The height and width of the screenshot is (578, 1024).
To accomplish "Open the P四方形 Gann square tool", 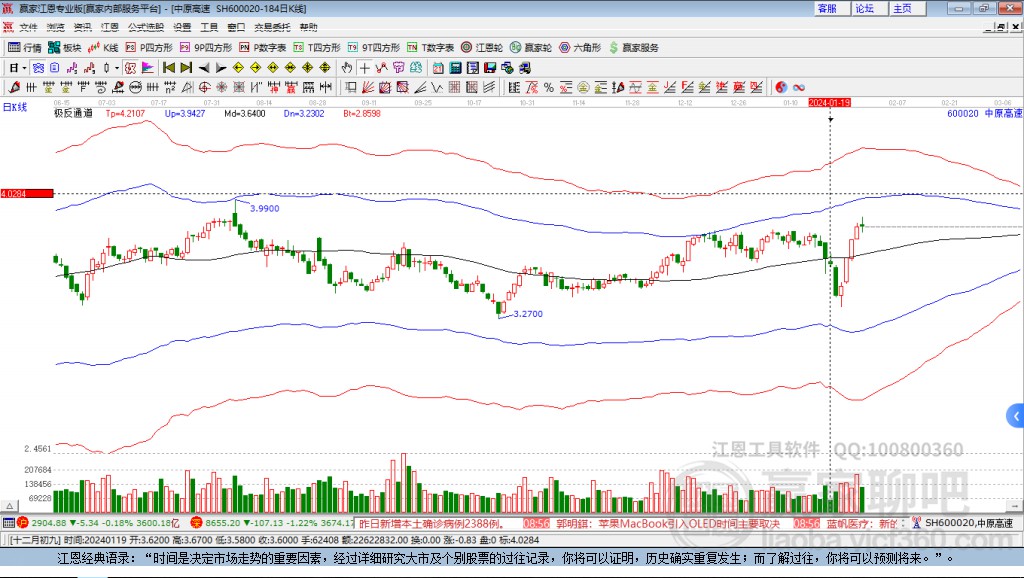I will [x=148, y=47].
